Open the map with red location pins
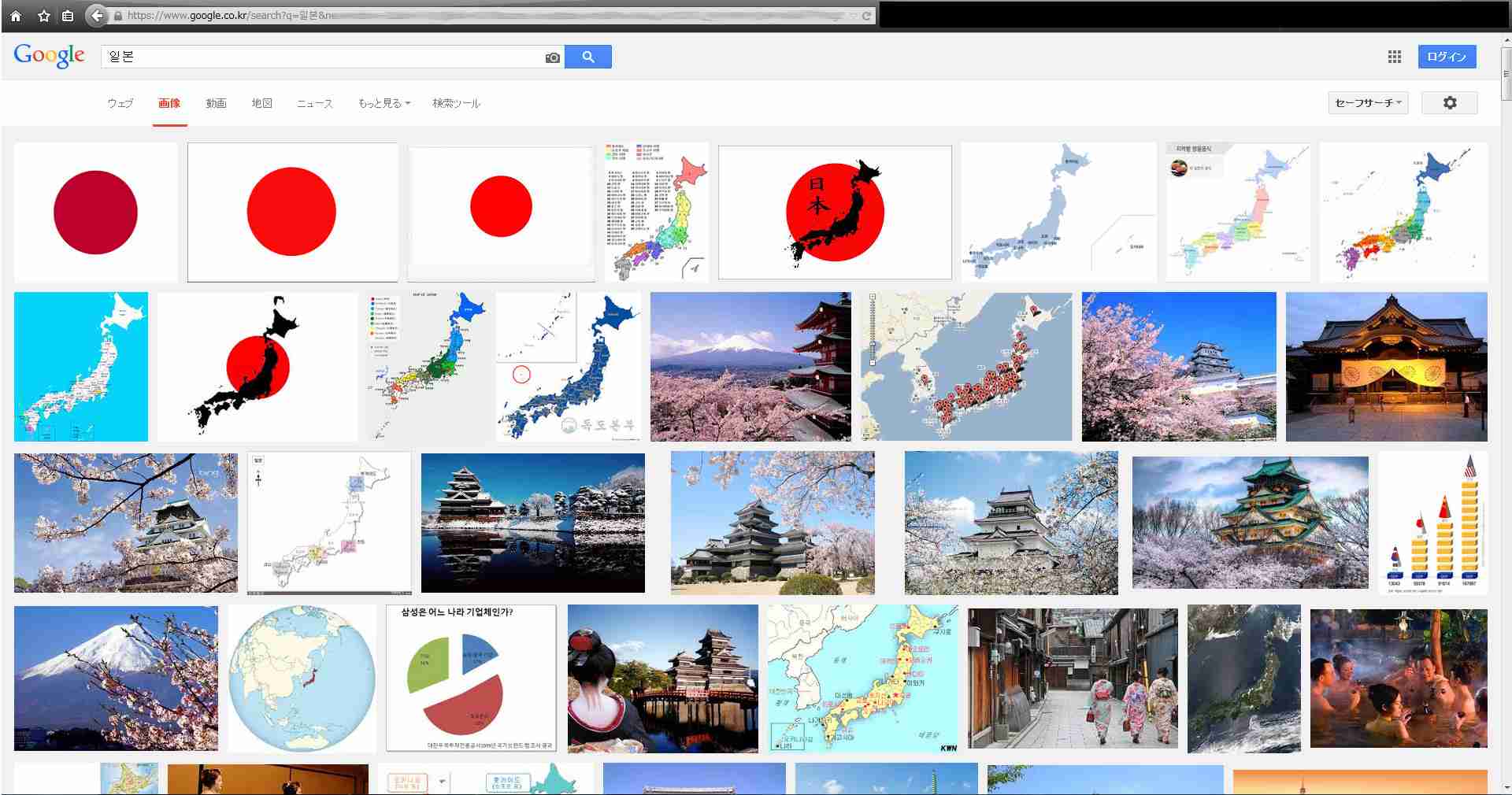Screen dimensions: 1512x795 pyautogui.click(x=966, y=367)
